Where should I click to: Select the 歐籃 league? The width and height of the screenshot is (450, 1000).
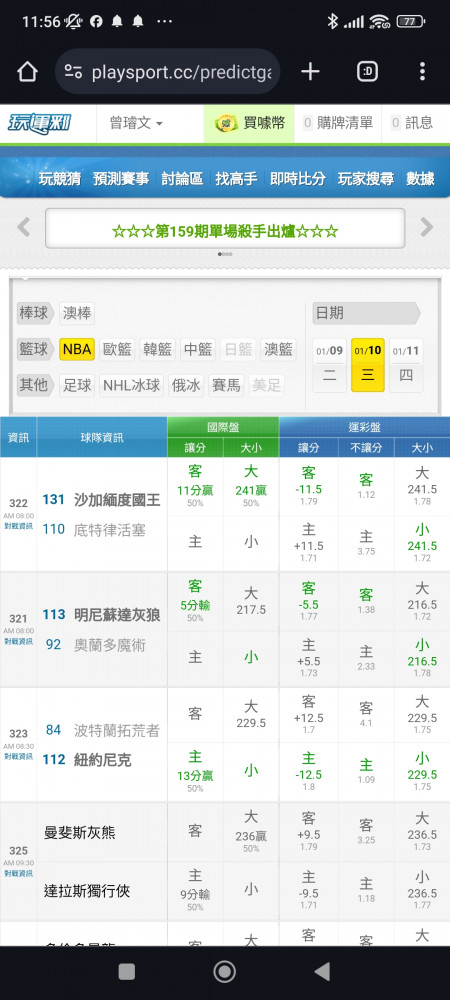[x=117, y=349]
